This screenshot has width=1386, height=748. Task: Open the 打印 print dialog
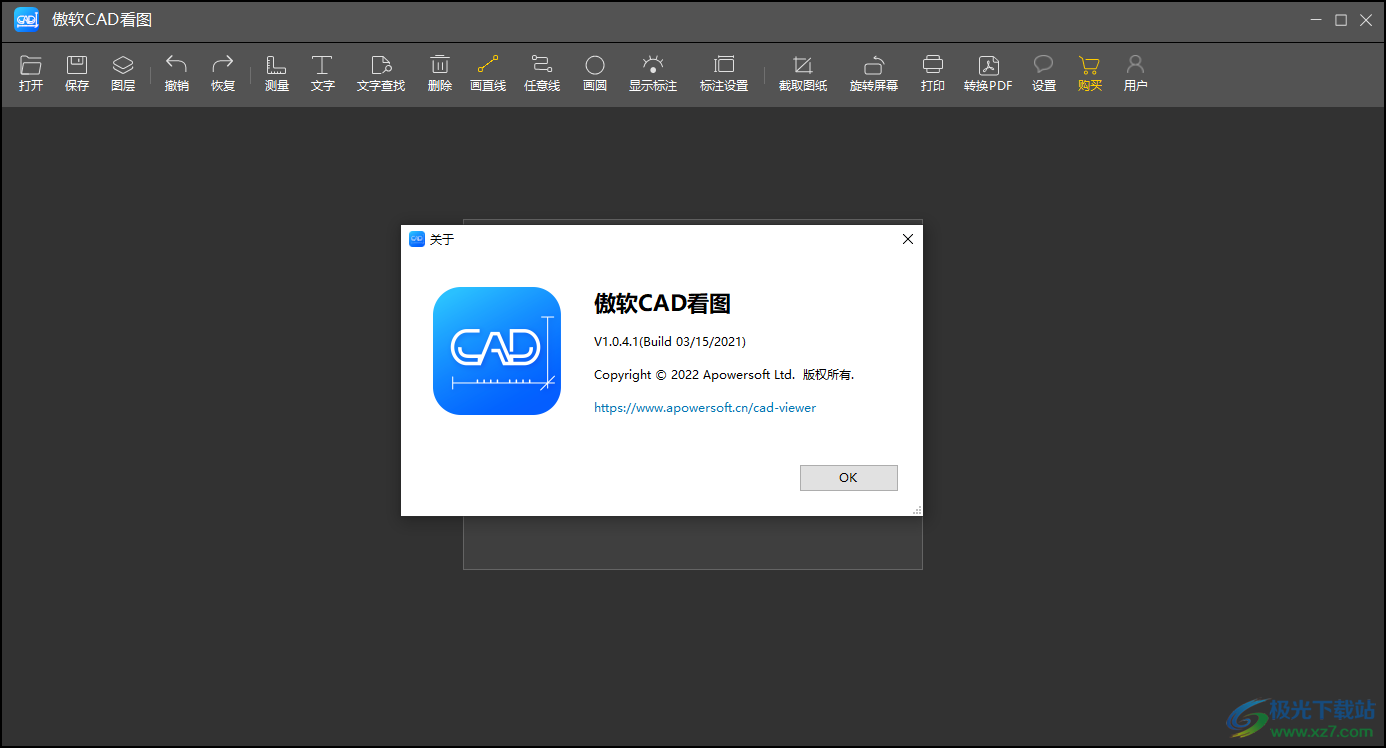coord(932,72)
